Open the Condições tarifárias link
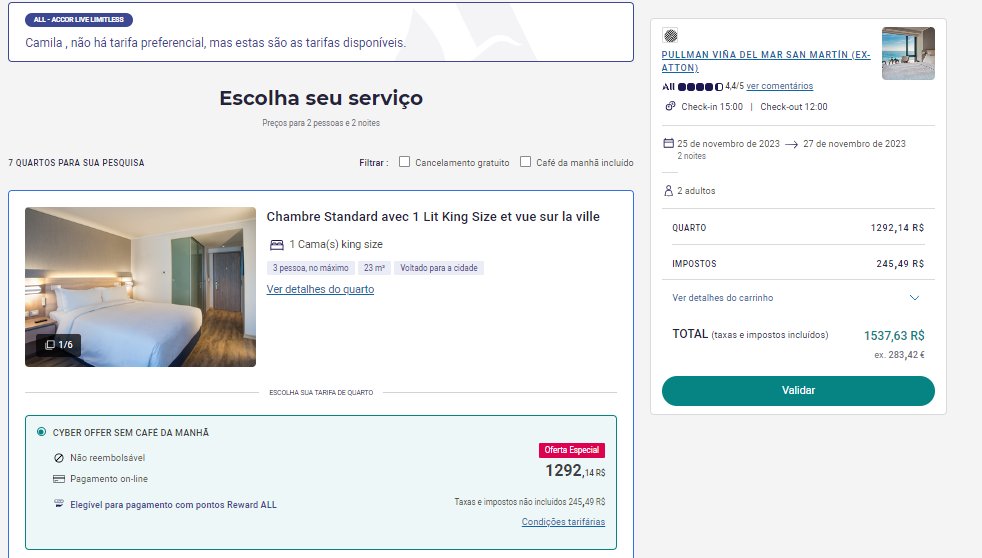The height and width of the screenshot is (558, 982). tap(563, 522)
